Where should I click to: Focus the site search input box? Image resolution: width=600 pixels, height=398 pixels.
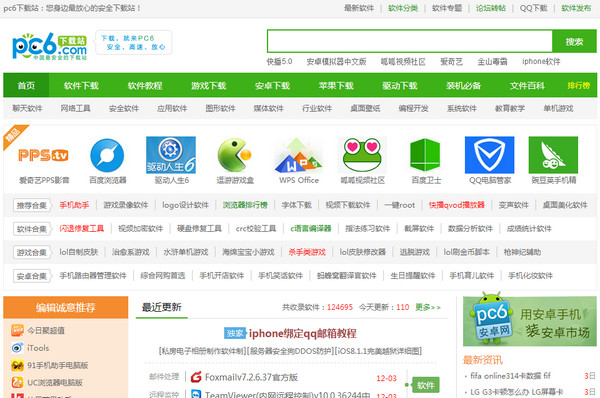(410, 41)
